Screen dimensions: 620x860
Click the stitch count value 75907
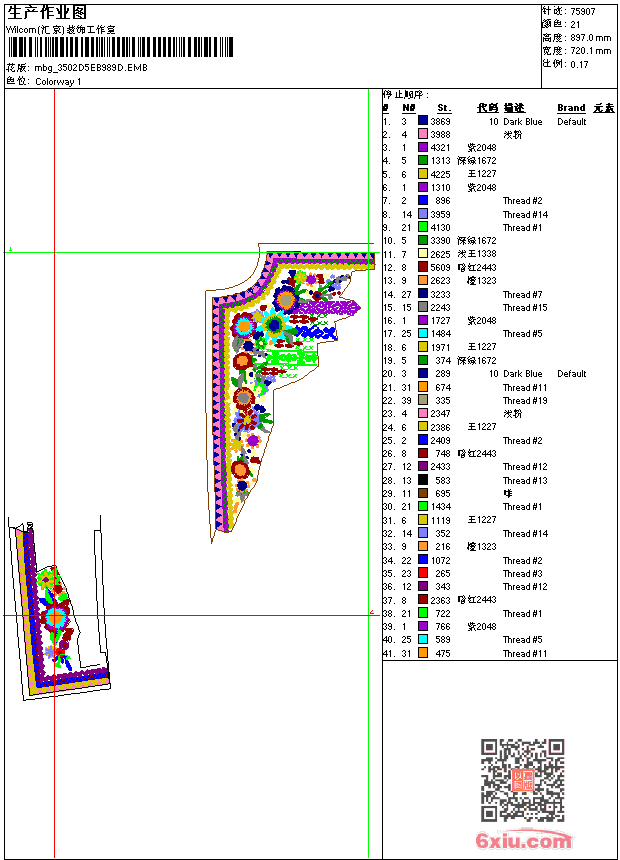coord(583,11)
